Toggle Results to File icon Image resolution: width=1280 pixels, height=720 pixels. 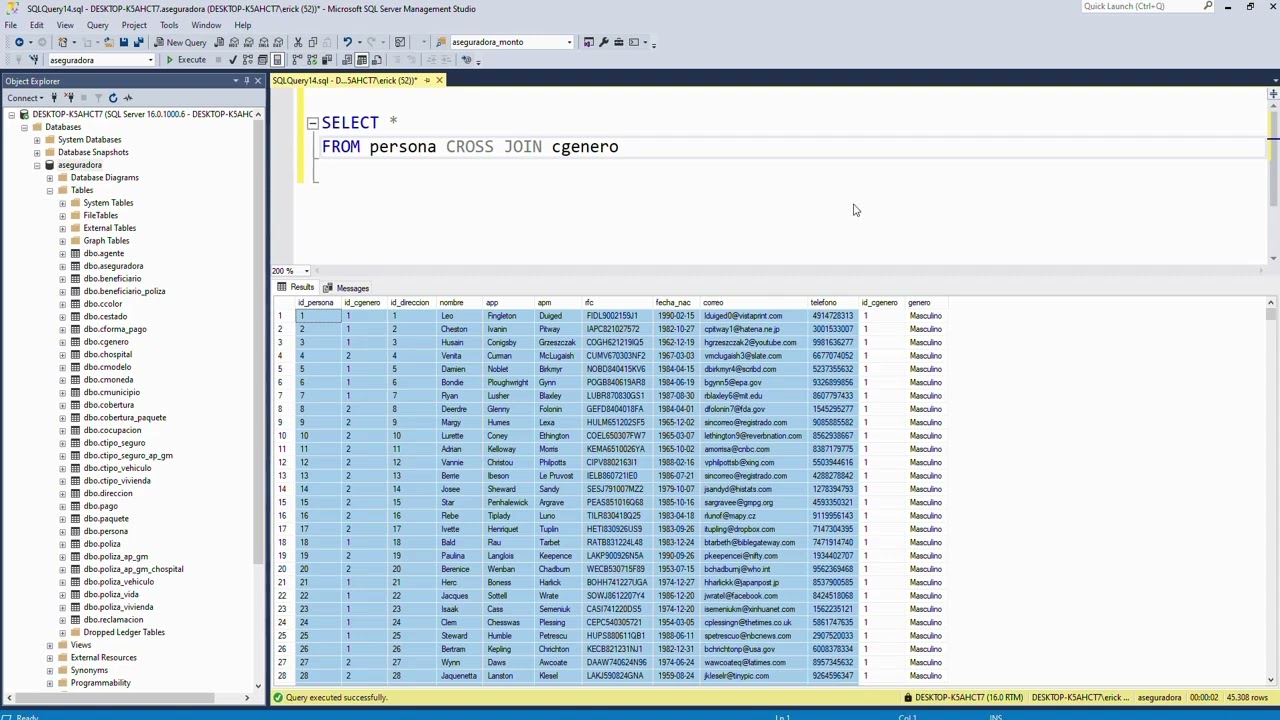(376, 60)
